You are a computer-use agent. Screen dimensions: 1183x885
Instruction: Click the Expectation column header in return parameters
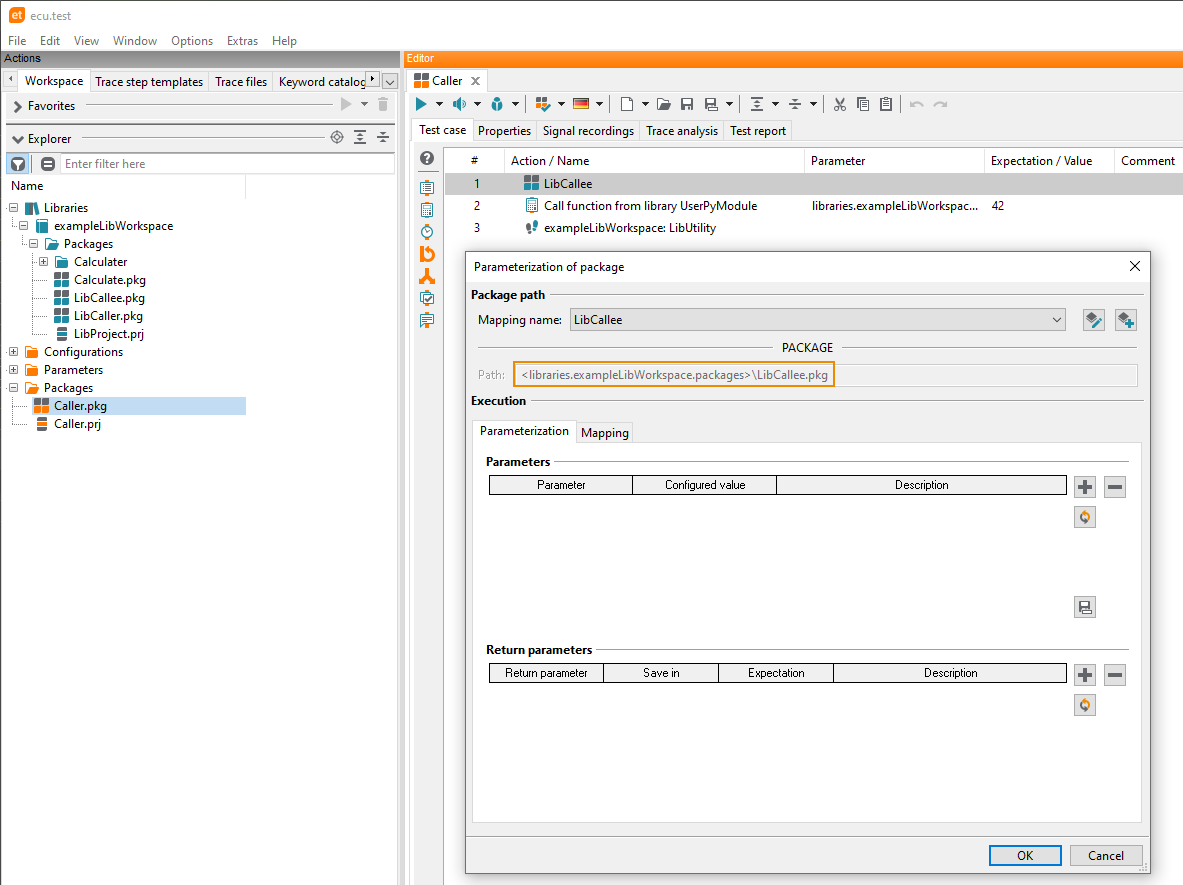point(776,673)
